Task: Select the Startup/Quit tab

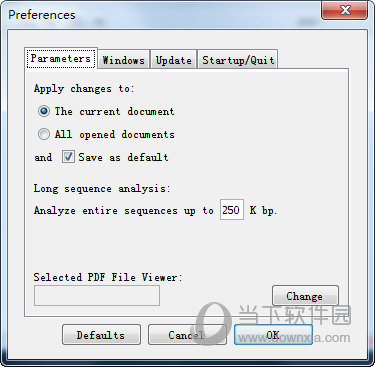Action: coord(238,60)
